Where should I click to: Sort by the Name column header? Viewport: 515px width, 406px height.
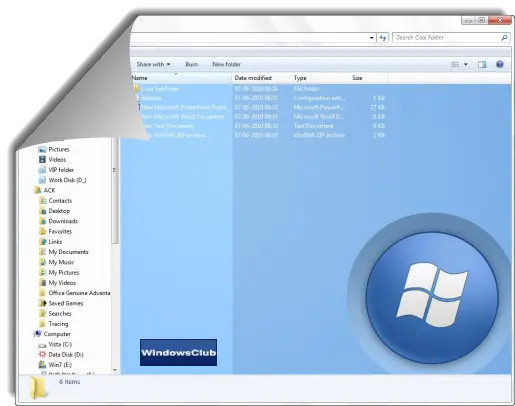pos(181,78)
